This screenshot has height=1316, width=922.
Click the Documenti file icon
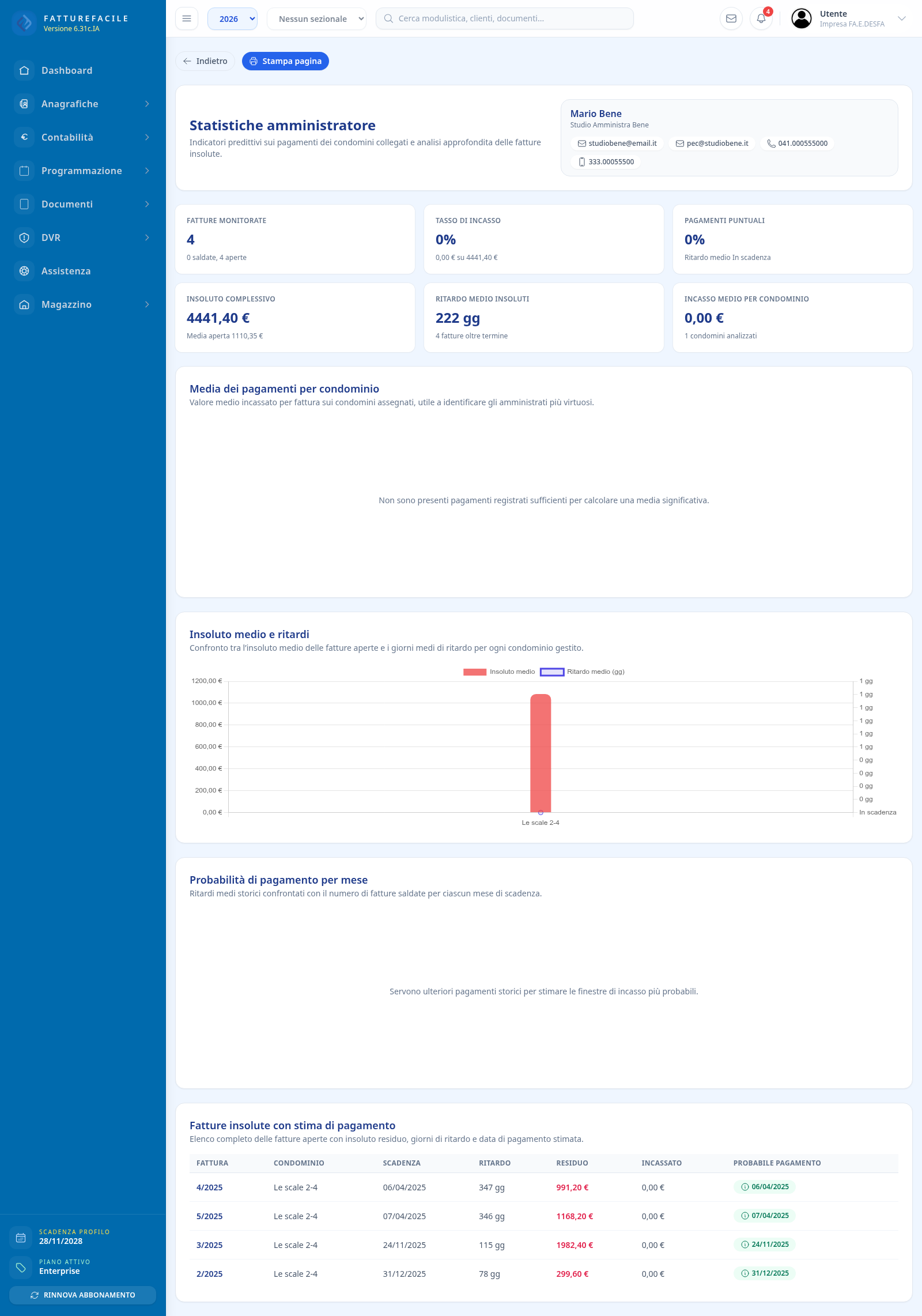[x=24, y=204]
